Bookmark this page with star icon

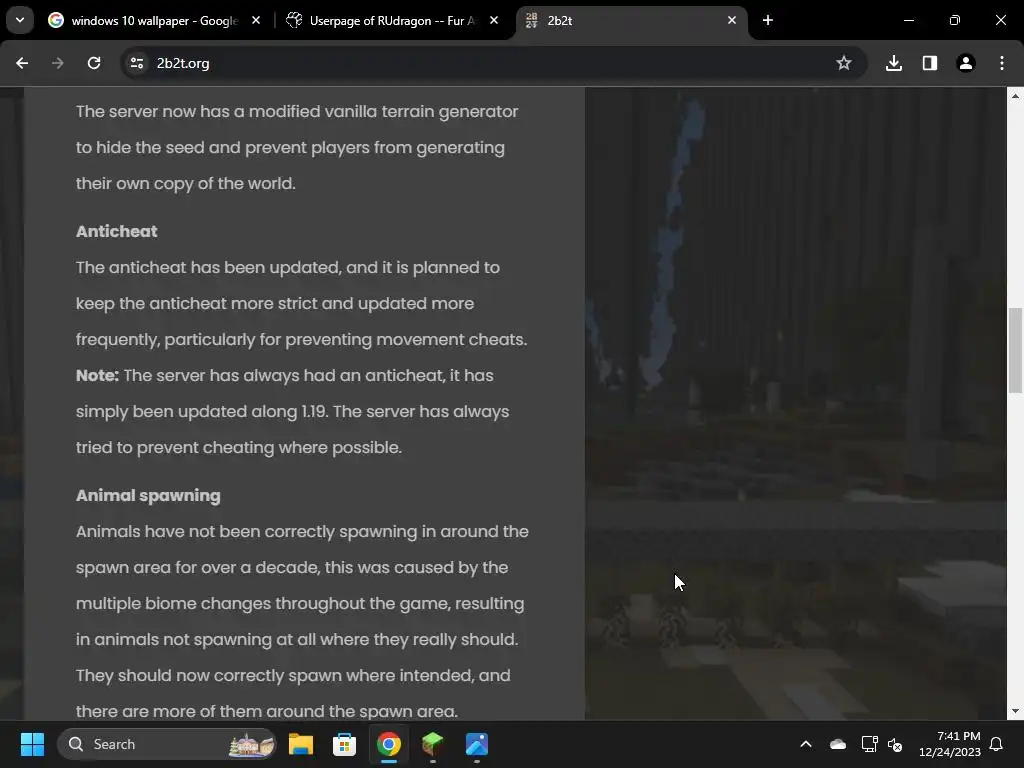(x=844, y=63)
